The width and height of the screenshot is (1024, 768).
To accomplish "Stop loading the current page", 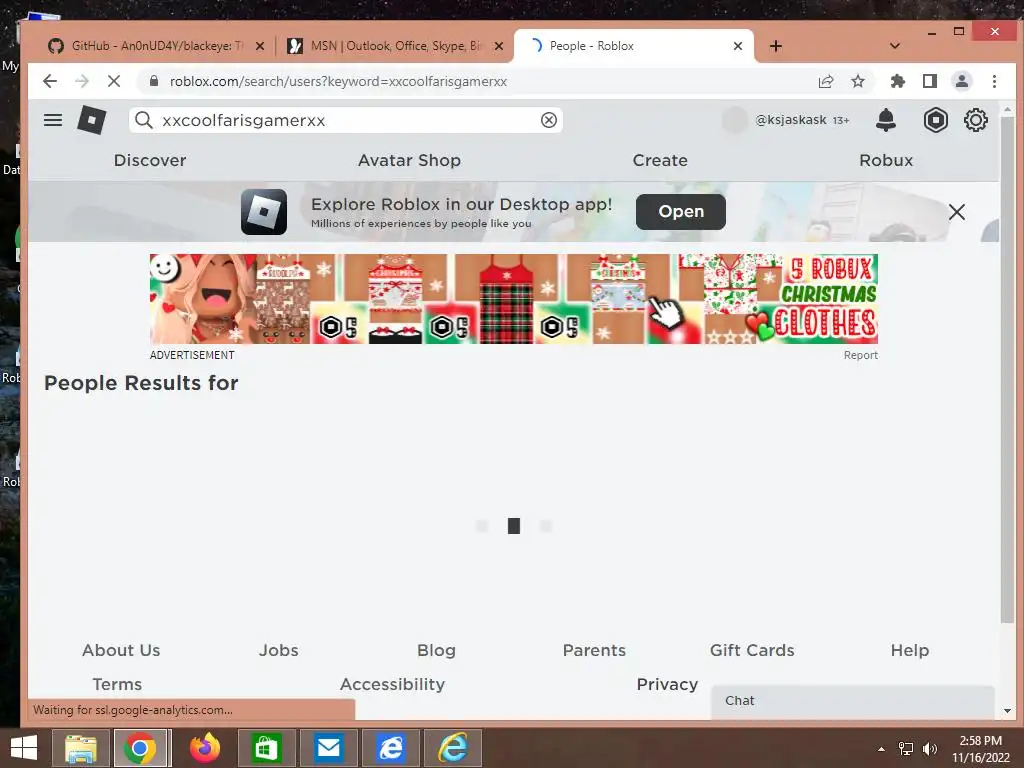I will pos(114,81).
